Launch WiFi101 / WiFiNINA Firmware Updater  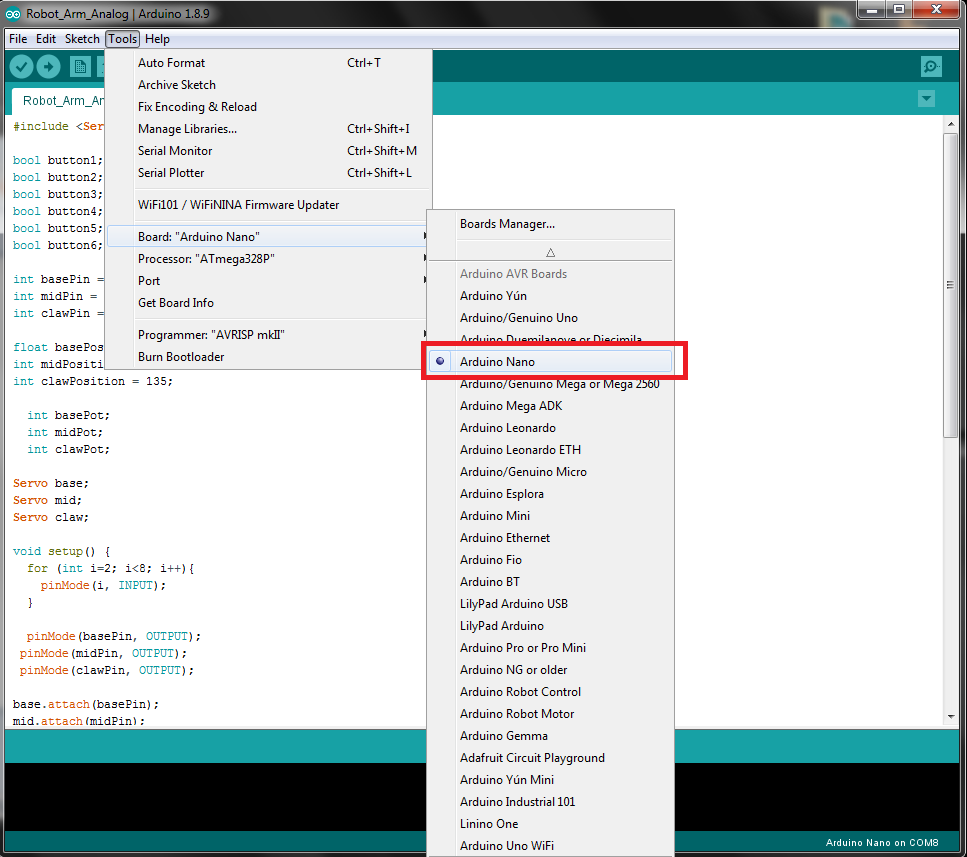[x=268, y=205]
